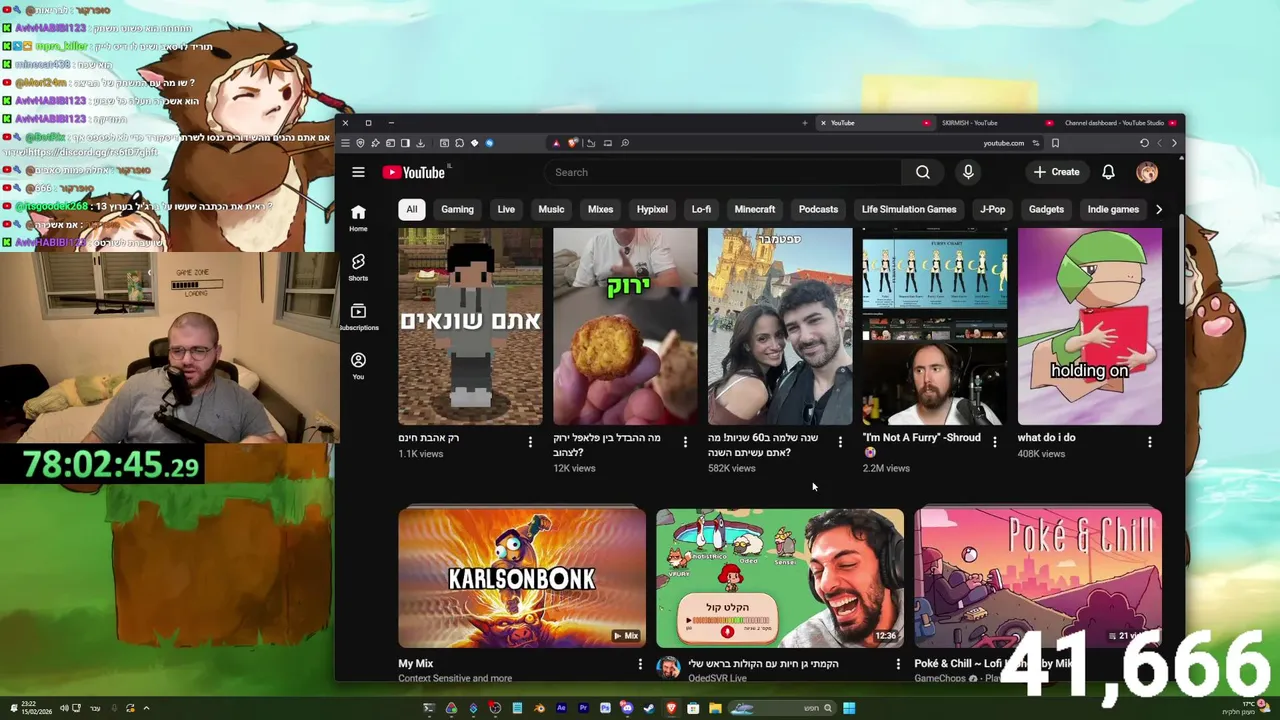The image size is (1280, 720).
Task: Select the Life Simulation Games chip
Action: 909,209
